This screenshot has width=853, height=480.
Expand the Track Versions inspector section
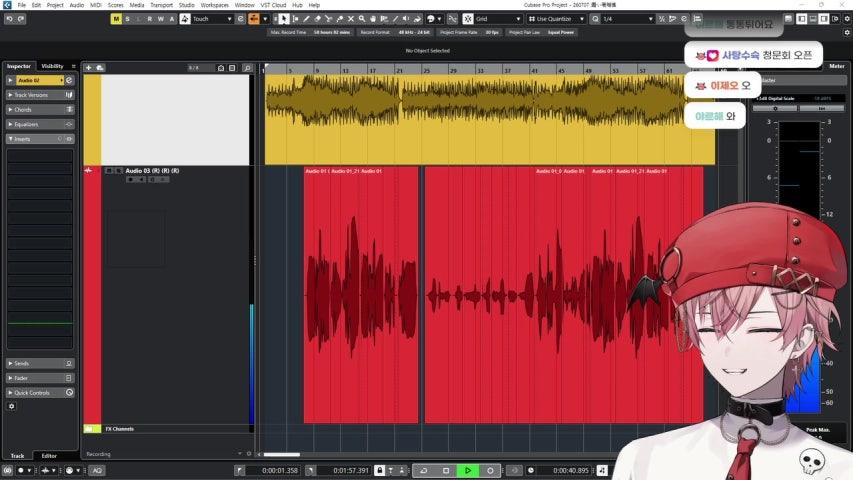40,95
